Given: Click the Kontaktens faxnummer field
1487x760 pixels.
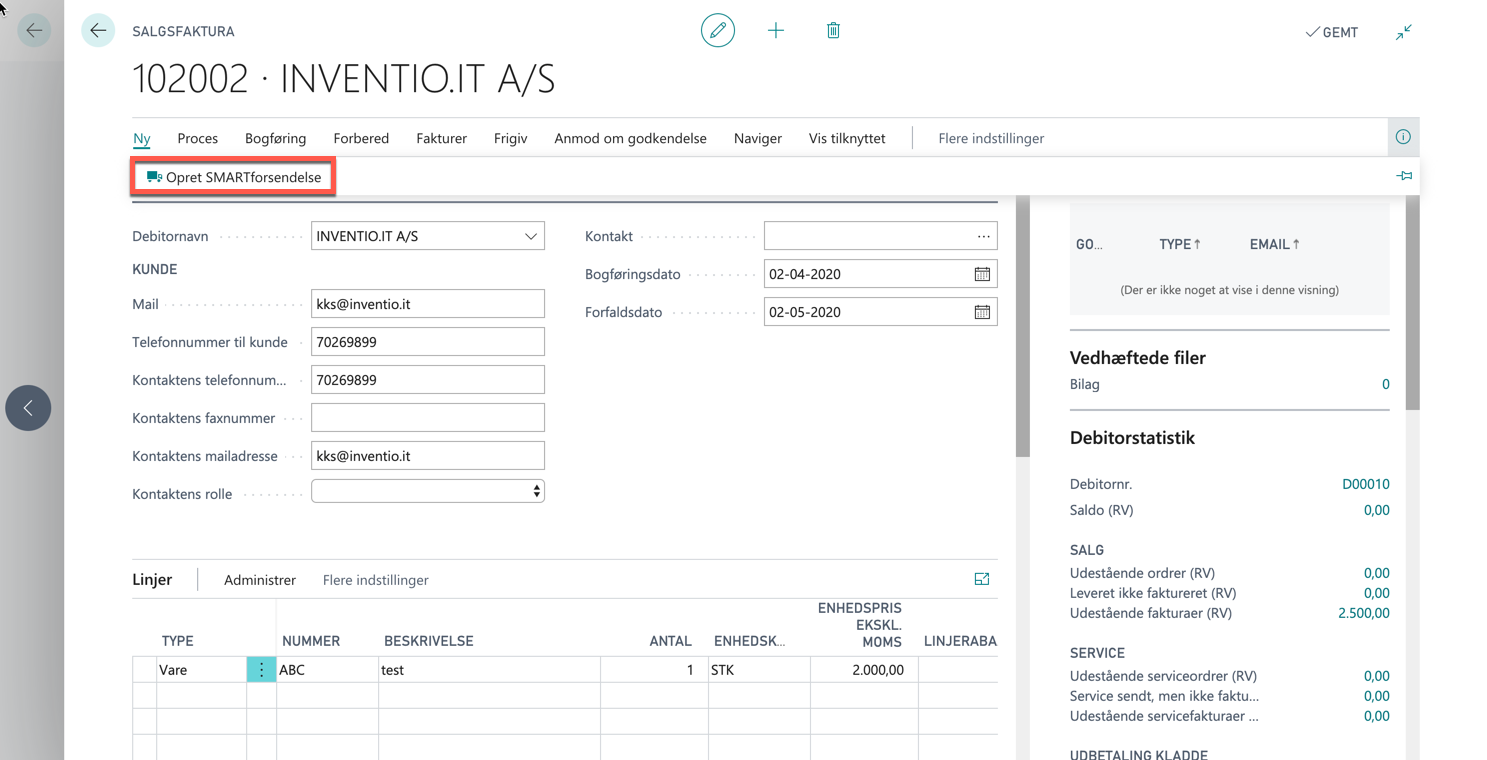Looking at the screenshot, I should pyautogui.click(x=428, y=418).
